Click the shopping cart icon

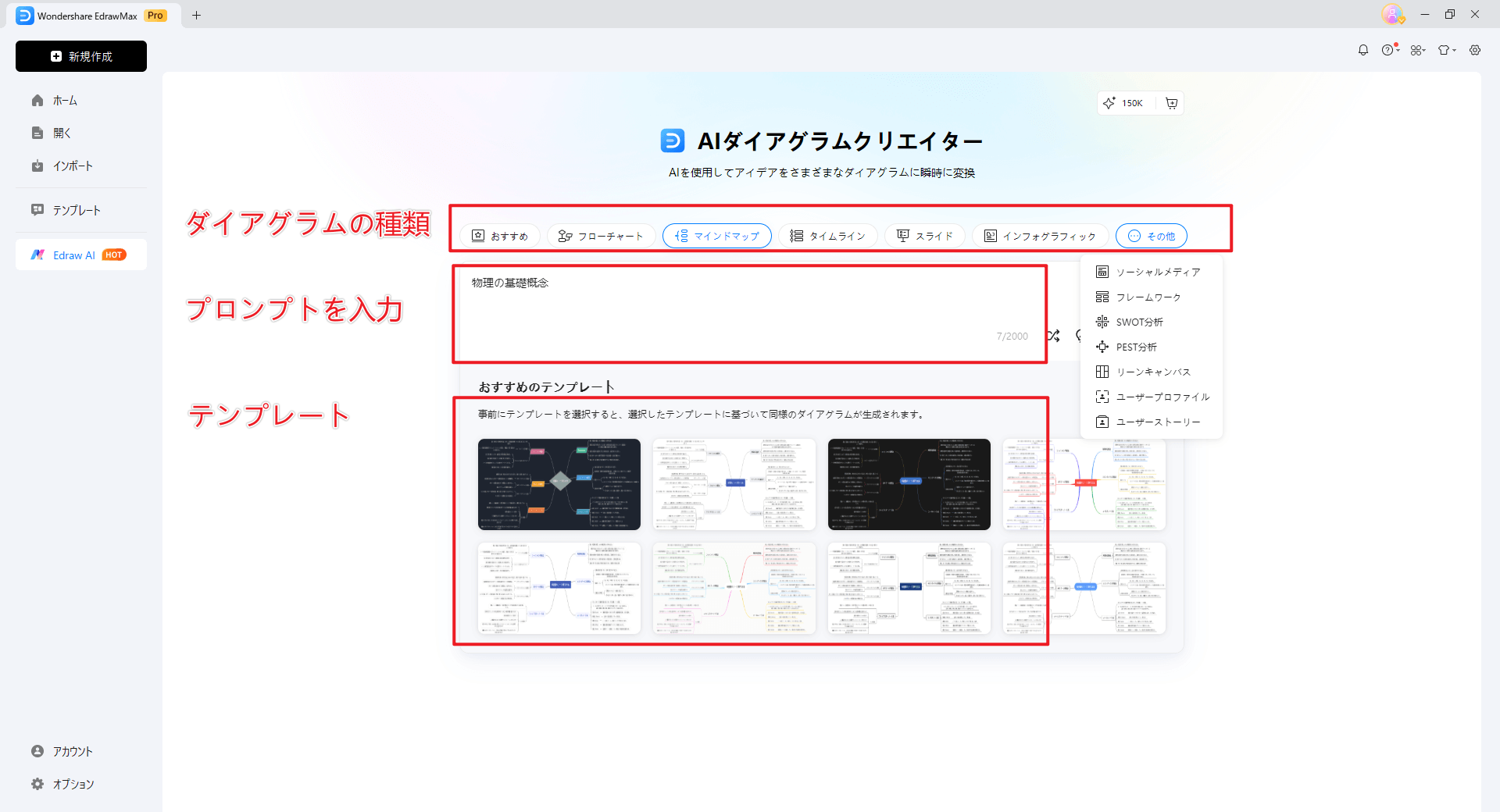click(x=1171, y=103)
